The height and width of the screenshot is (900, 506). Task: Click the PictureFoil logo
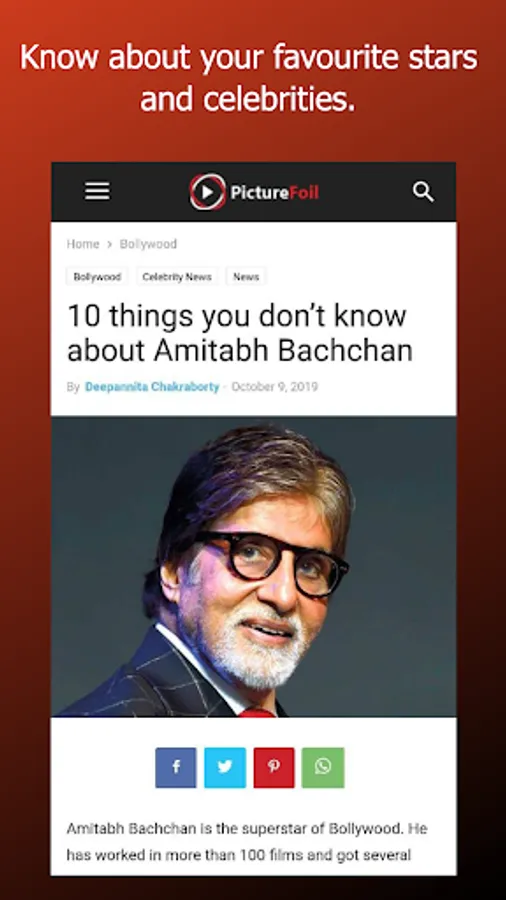pos(254,192)
